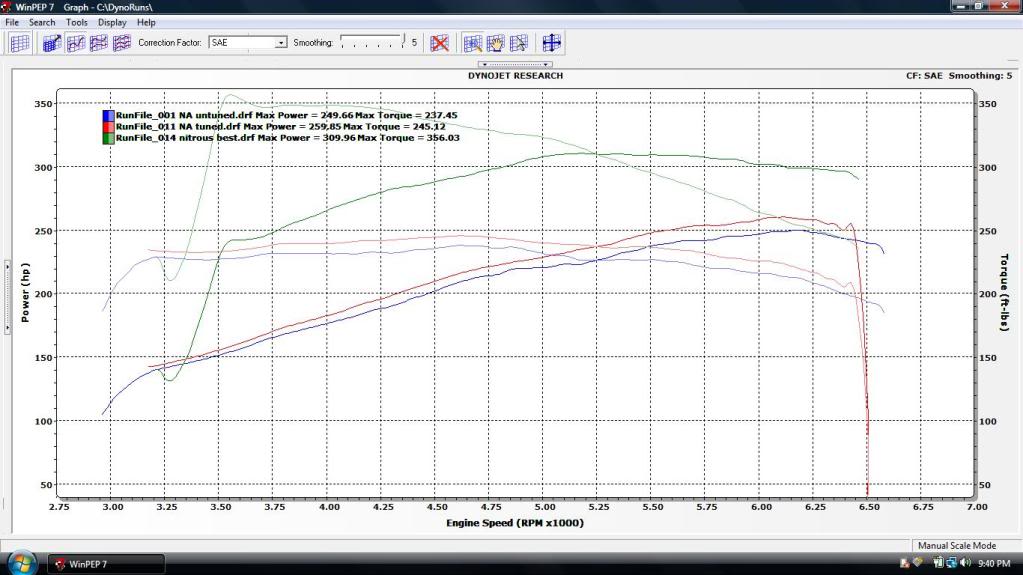This screenshot has width=1023, height=575.
Task: Open the Windows Start orb
Action: click(x=21, y=563)
